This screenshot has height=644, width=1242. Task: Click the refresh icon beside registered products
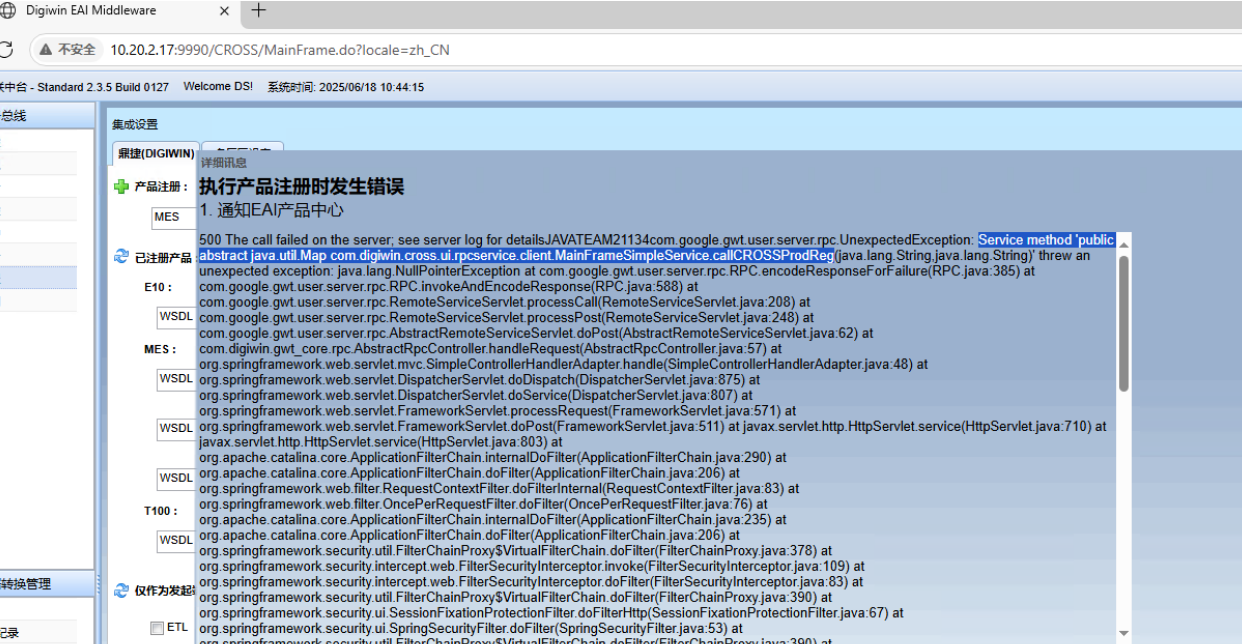(122, 257)
